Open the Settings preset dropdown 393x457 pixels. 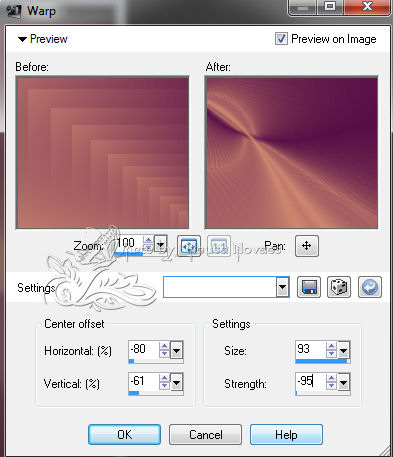click(x=282, y=287)
